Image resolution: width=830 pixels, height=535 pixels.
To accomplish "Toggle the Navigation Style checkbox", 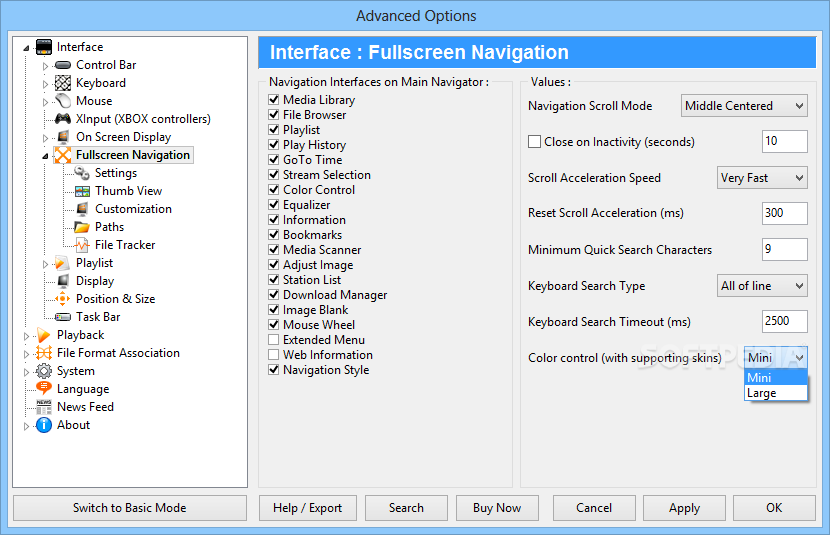I will pyautogui.click(x=274, y=369).
